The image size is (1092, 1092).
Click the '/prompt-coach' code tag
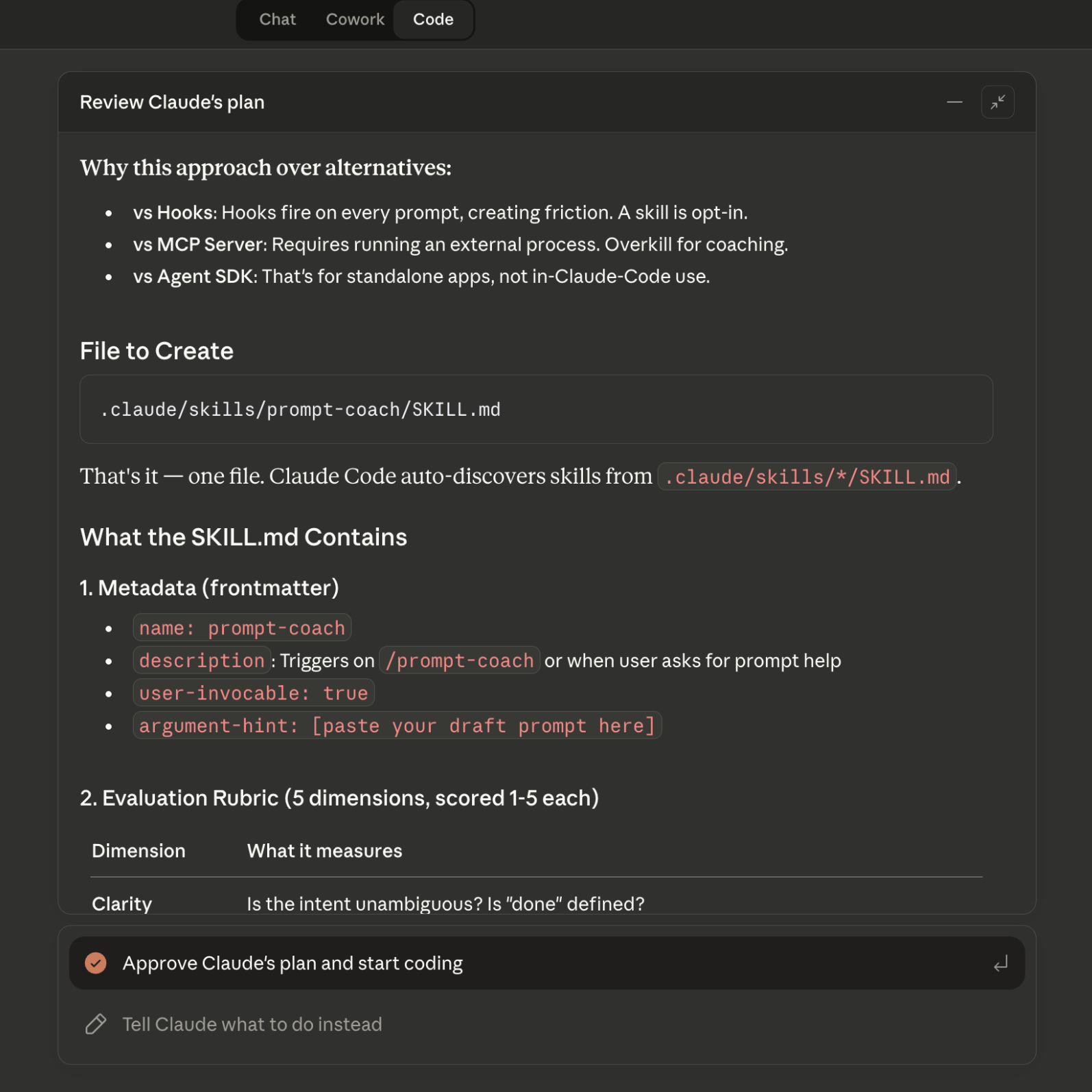(460, 660)
